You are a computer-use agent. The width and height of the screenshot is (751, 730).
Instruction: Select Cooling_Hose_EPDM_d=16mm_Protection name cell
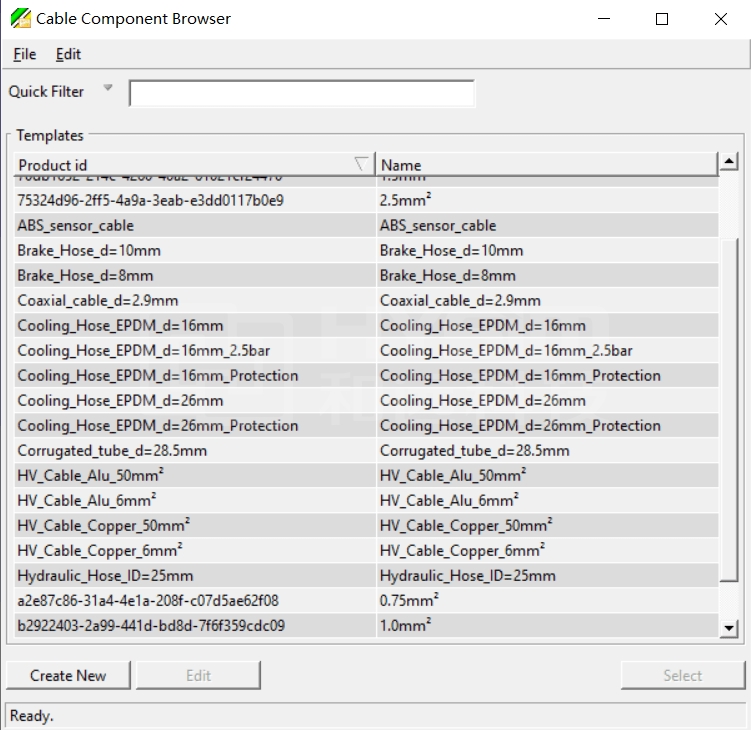pyautogui.click(x=547, y=375)
